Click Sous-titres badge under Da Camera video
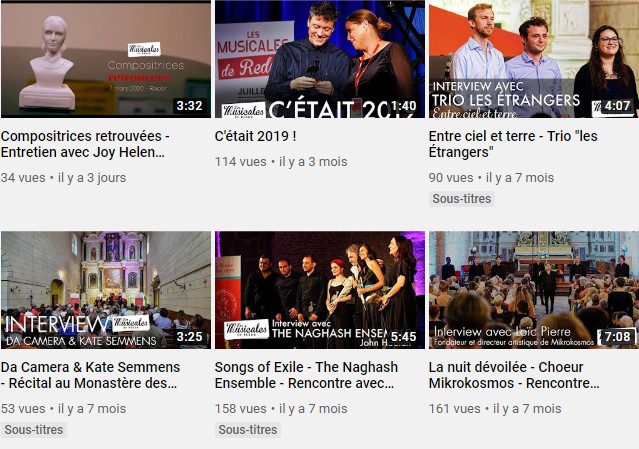 (34, 430)
